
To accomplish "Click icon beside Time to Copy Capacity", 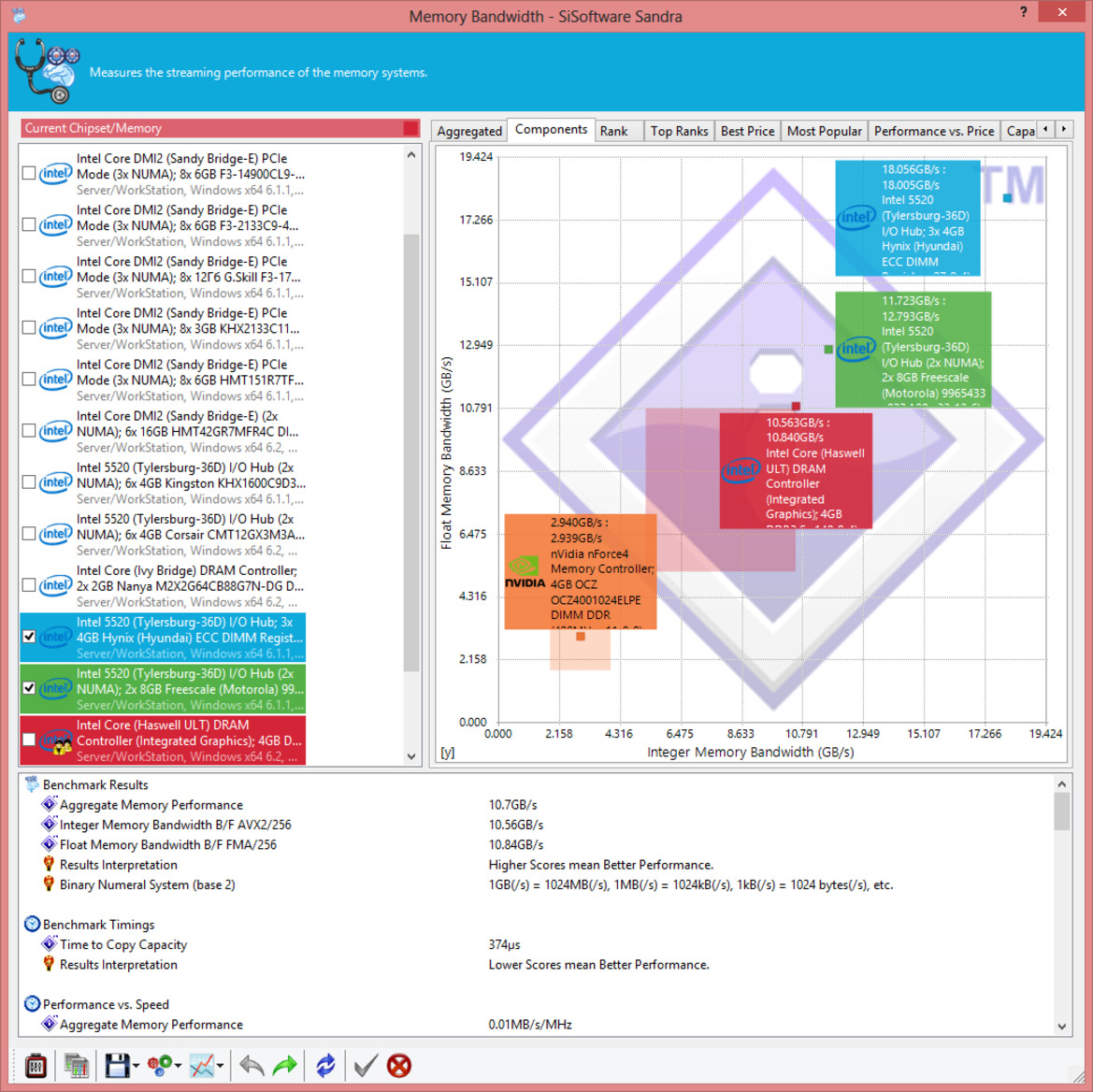I will coord(49,944).
